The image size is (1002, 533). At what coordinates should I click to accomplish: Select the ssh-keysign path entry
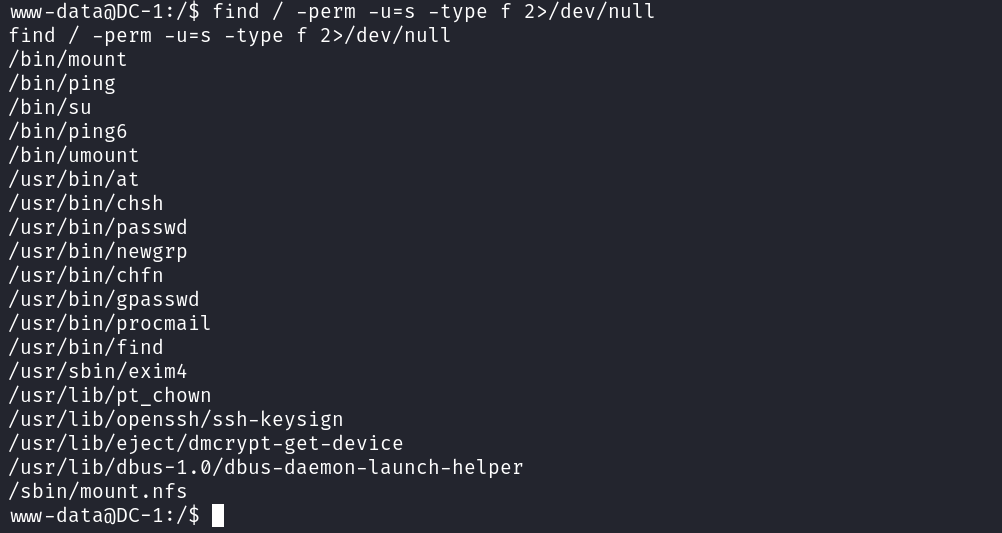point(176,419)
